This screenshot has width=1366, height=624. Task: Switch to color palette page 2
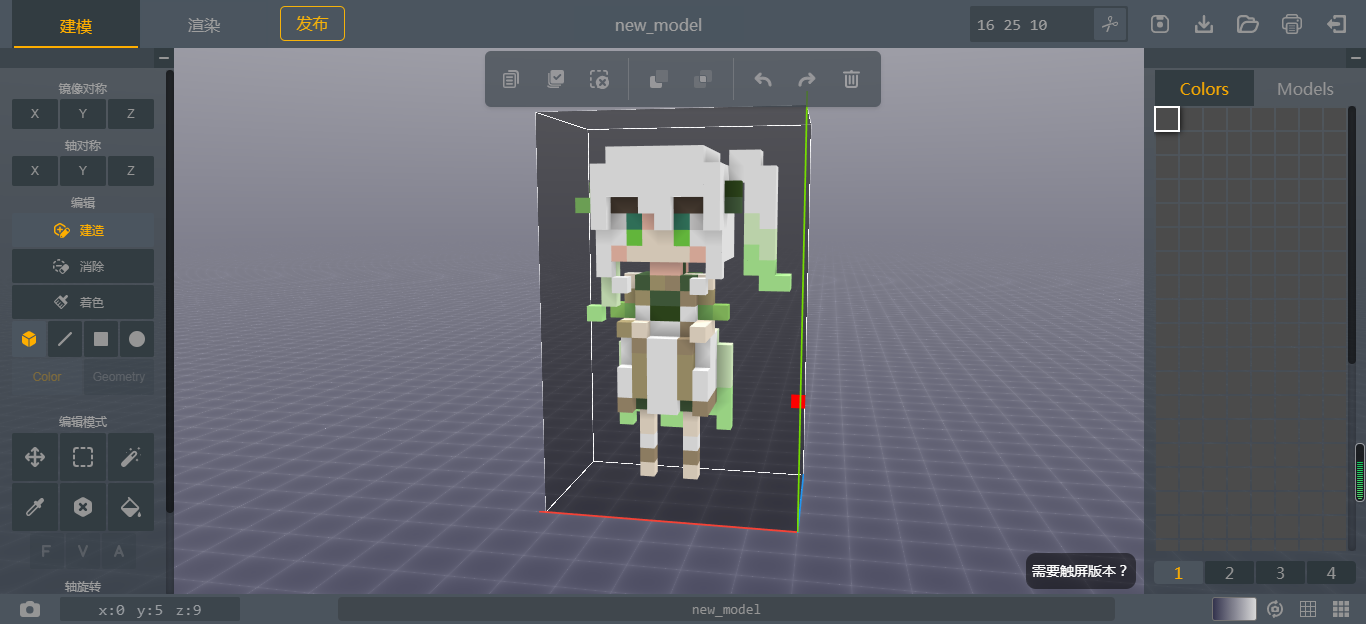tap(1229, 573)
